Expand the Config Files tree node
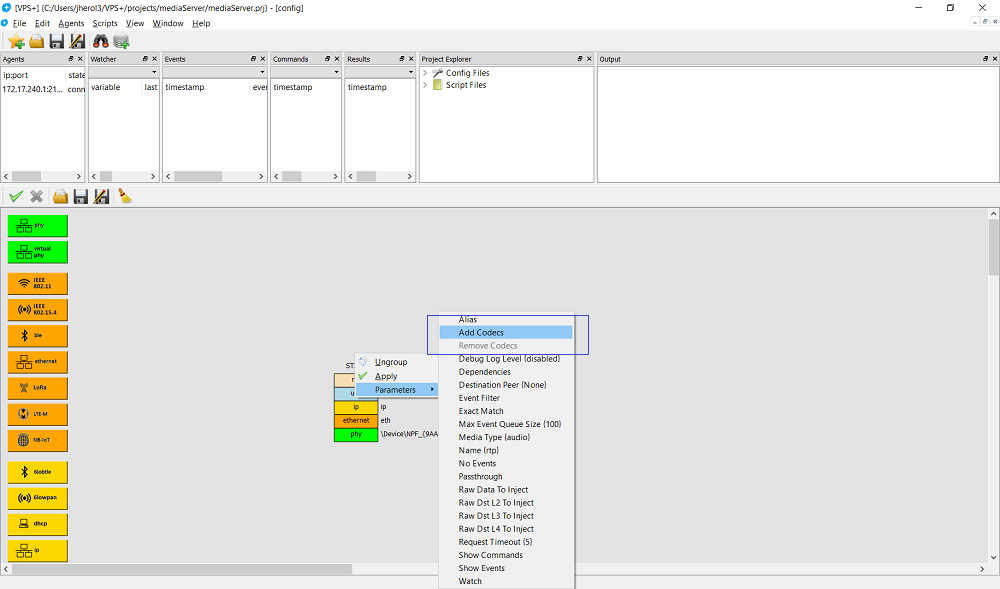This screenshot has width=1000, height=589. coord(425,73)
